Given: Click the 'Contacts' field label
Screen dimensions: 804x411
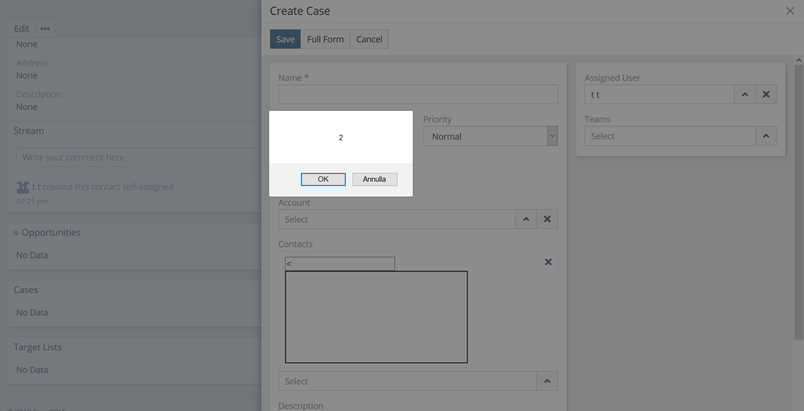Looking at the screenshot, I should coord(295,244).
